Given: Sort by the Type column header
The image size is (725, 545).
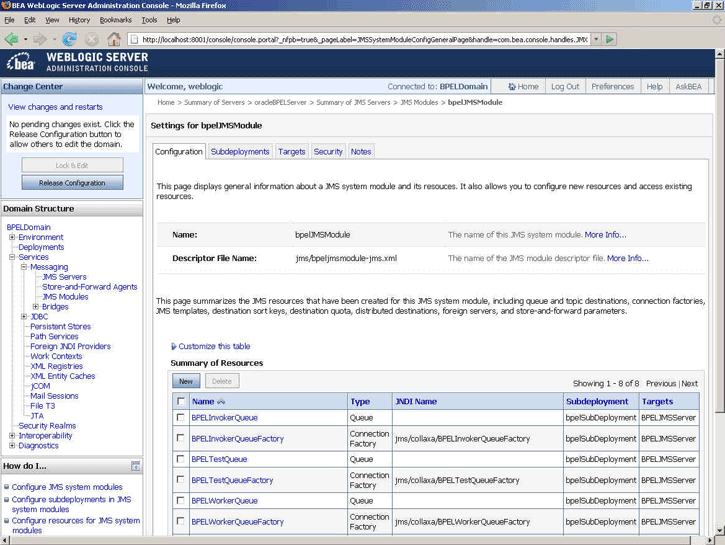Looking at the screenshot, I should pyautogui.click(x=360, y=402).
